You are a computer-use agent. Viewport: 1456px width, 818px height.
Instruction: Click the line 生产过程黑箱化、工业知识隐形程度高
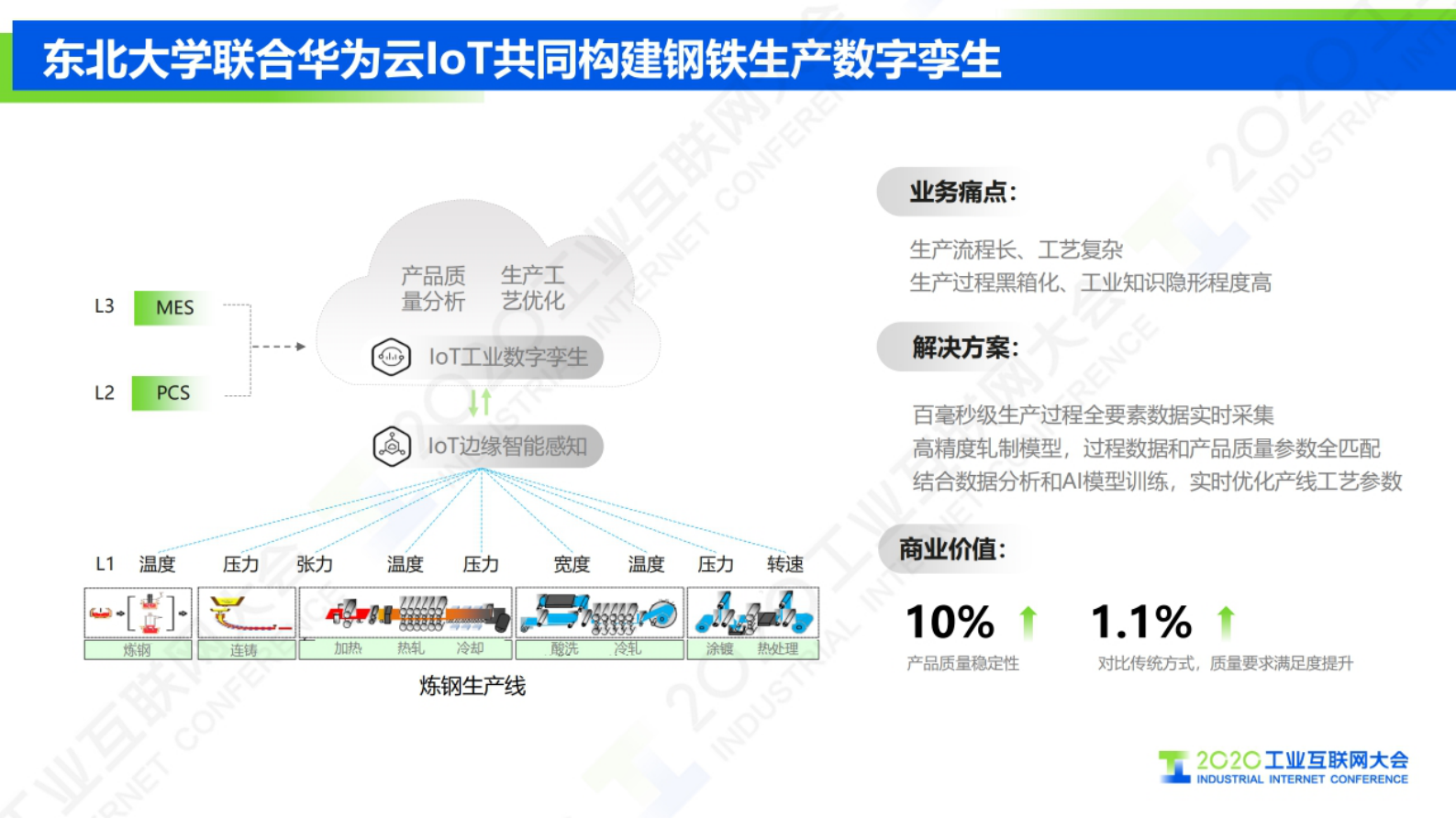pyautogui.click(x=1091, y=282)
